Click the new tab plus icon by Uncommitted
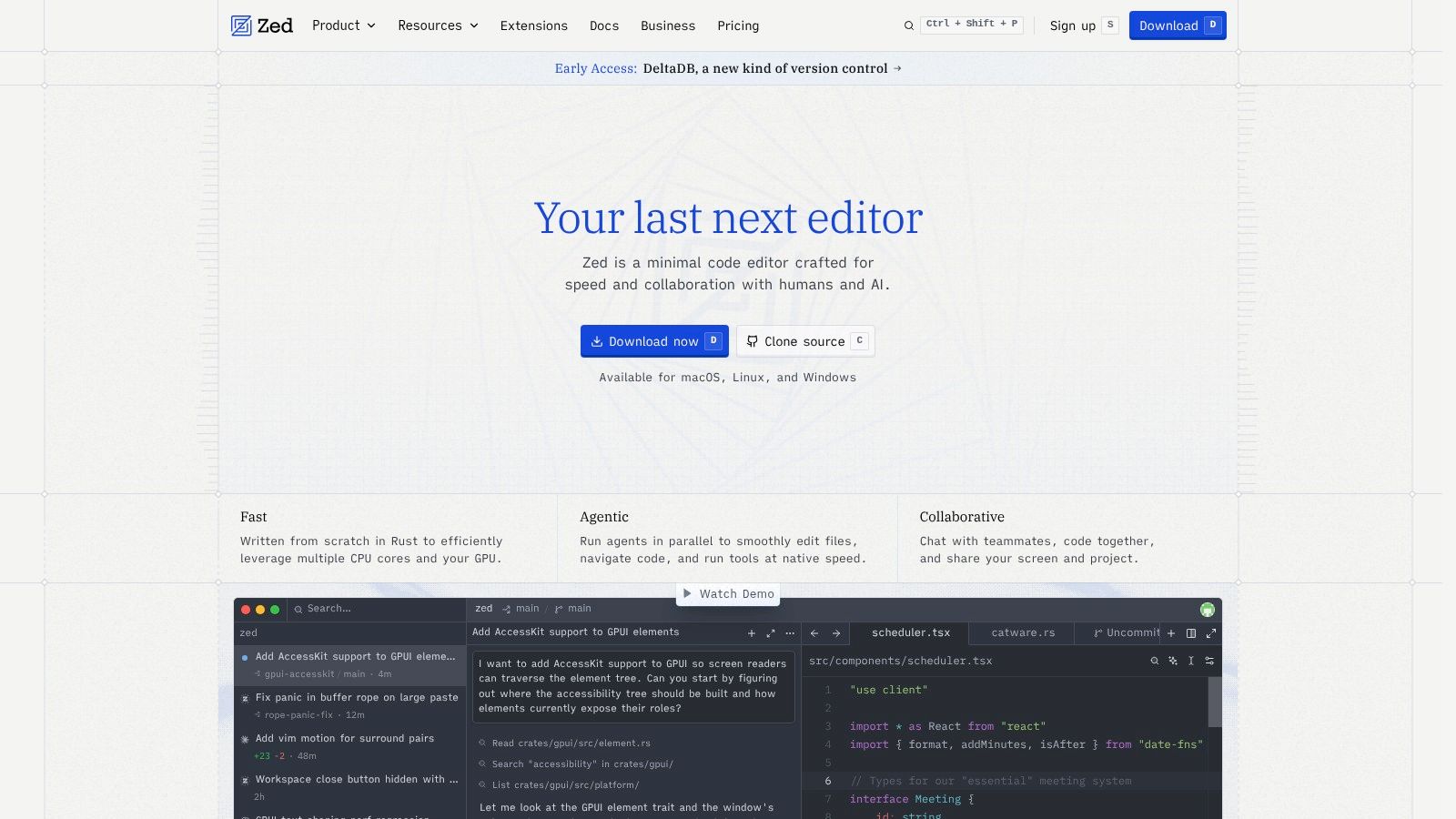The height and width of the screenshot is (819, 1456). point(1171,633)
